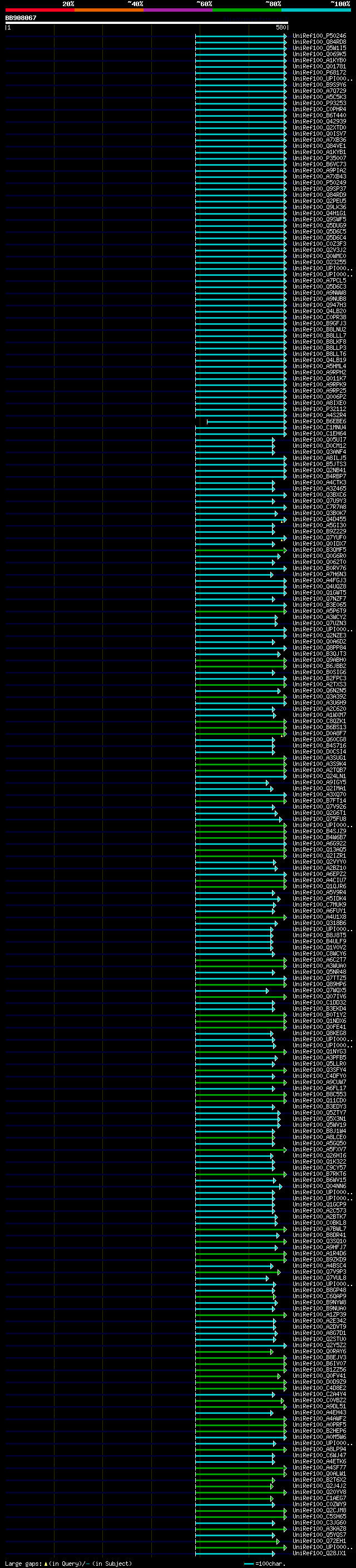The width and height of the screenshot is (356, 1568).
Task: Click the UniRef100_C5SH65 label
Action: (x=319, y=1516)
